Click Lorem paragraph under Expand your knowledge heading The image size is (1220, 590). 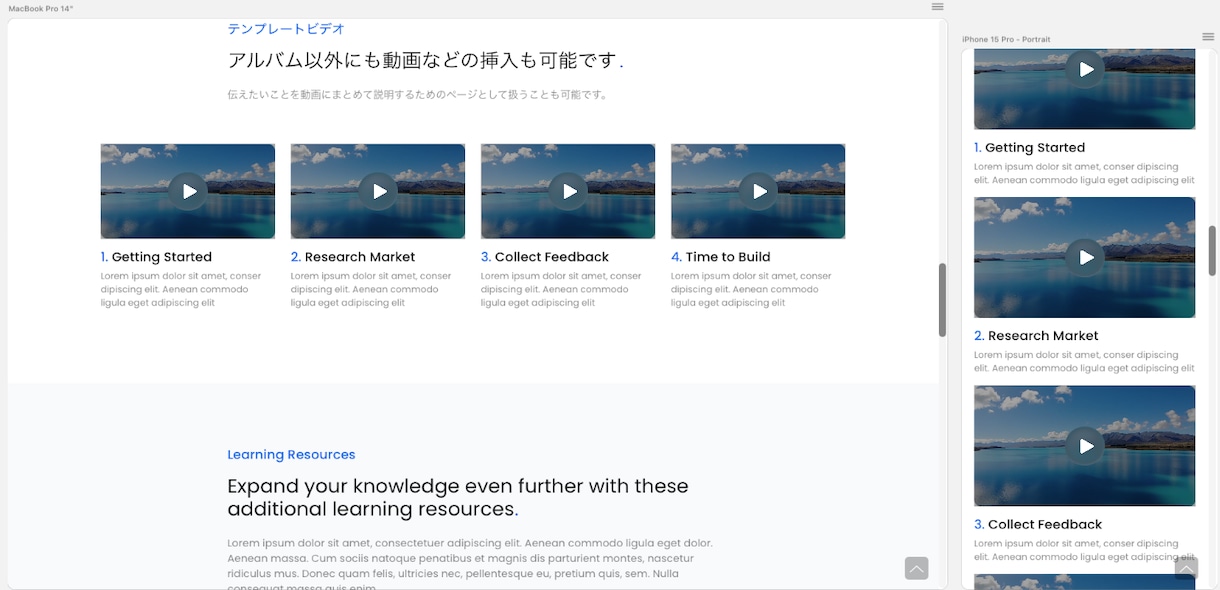[x=470, y=565]
